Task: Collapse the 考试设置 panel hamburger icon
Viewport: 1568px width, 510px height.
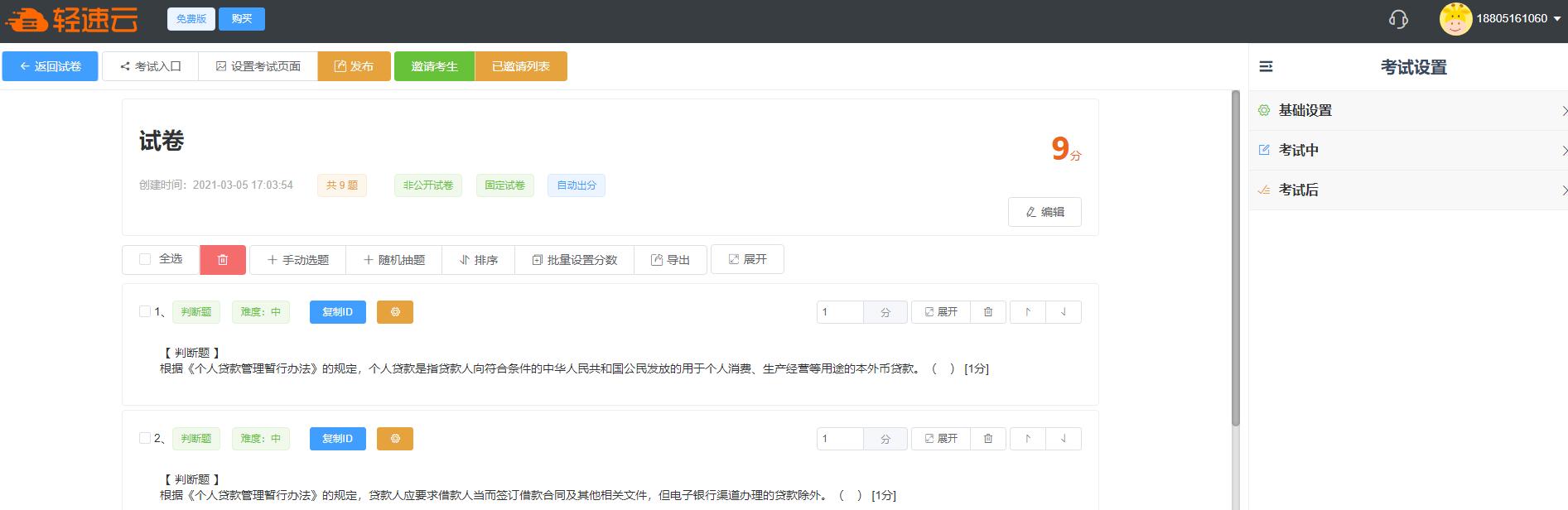Action: (1266, 67)
